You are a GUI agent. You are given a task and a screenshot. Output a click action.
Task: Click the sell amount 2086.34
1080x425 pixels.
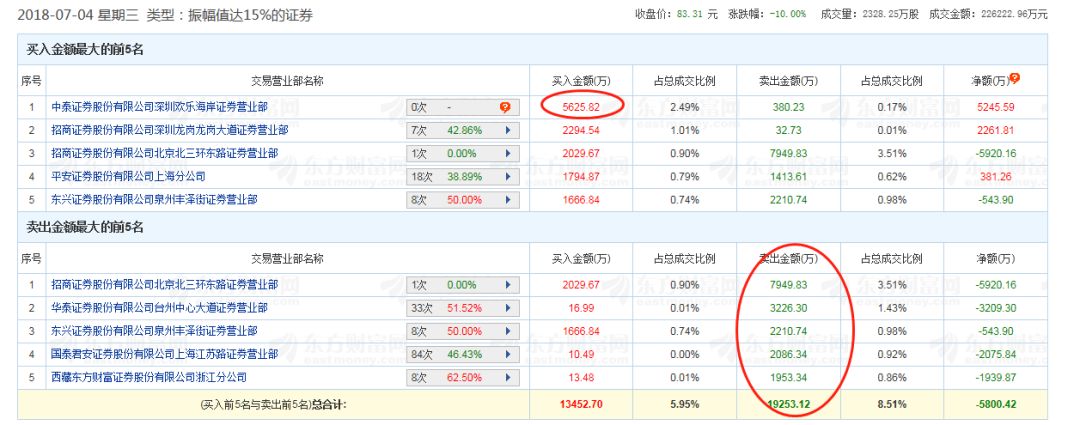click(788, 355)
